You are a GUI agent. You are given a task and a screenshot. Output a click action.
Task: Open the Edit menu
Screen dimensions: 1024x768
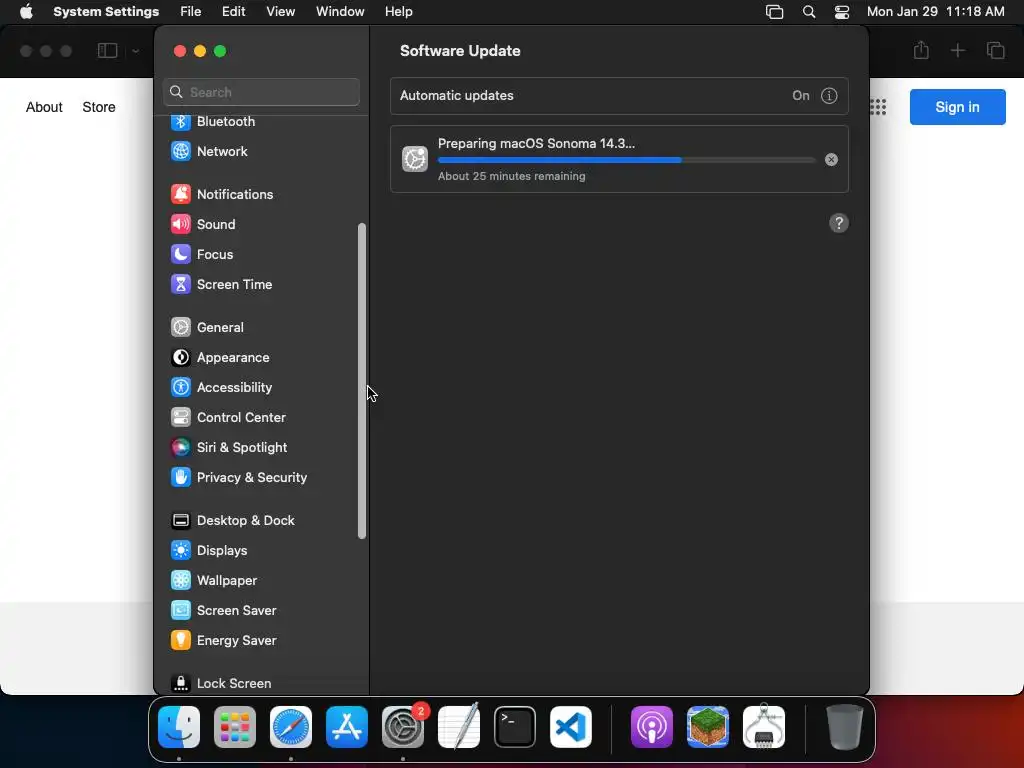tap(233, 12)
